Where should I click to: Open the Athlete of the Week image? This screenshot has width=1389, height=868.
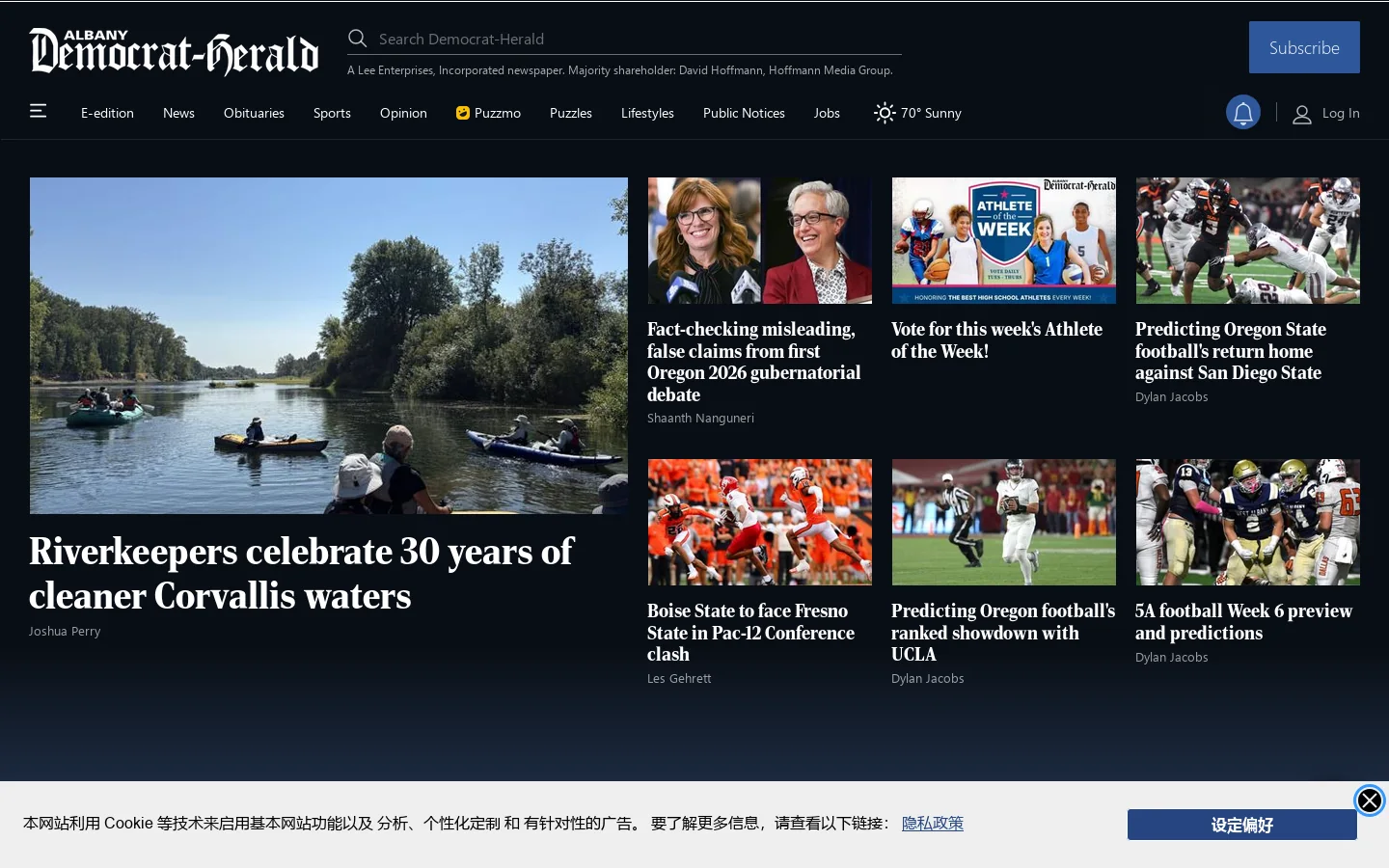pyautogui.click(x=1004, y=240)
